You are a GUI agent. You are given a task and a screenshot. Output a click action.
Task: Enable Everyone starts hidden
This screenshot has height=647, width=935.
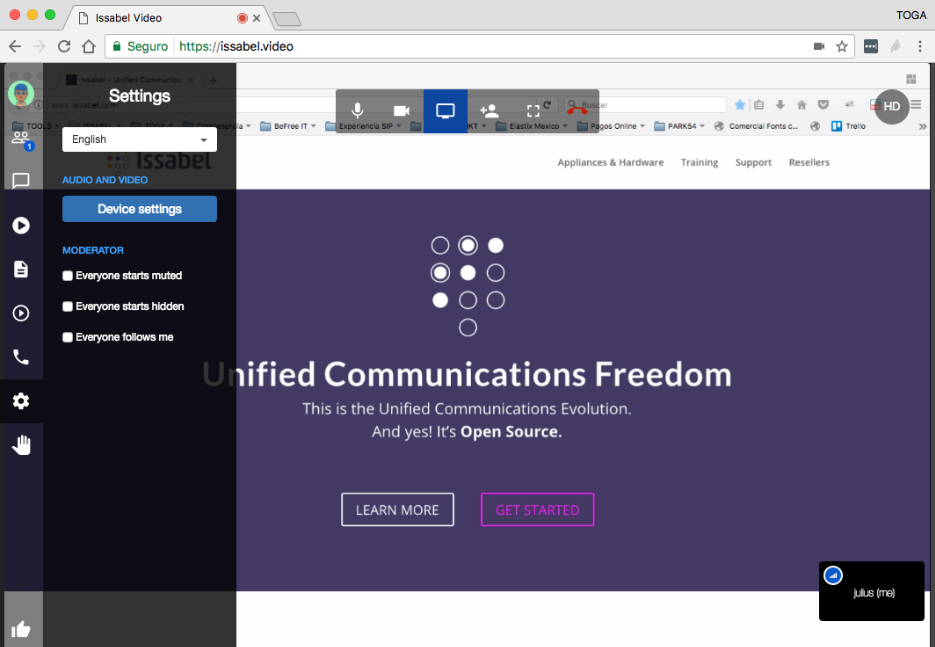click(67, 307)
